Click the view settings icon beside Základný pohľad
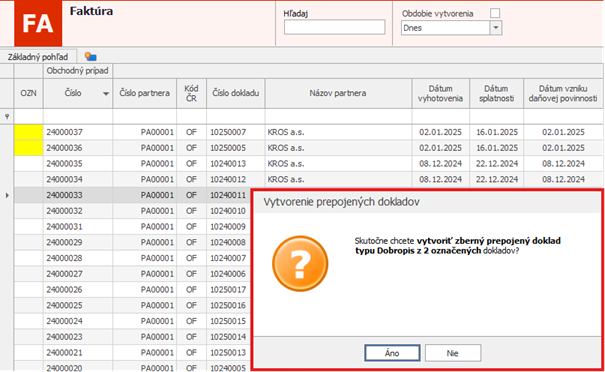The image size is (605, 372). pyautogui.click(x=90, y=57)
